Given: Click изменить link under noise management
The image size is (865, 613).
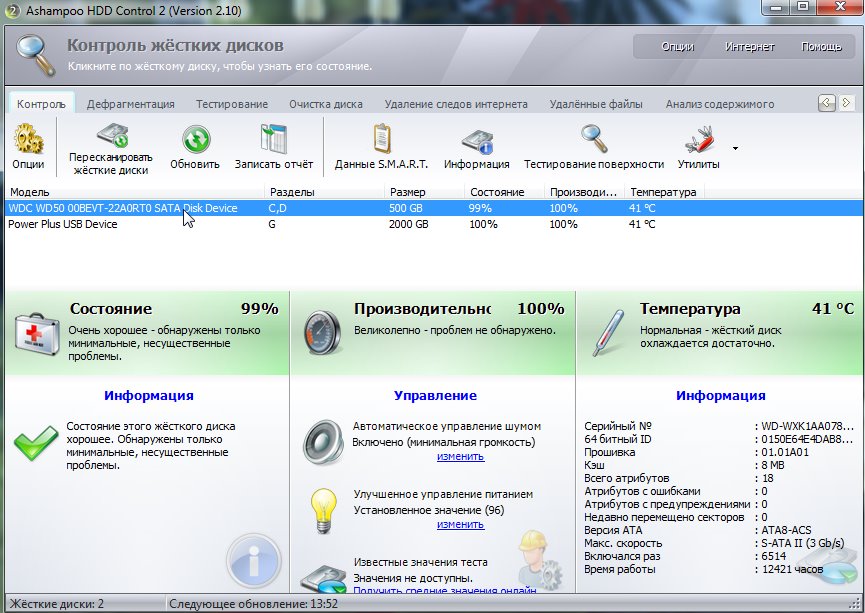Looking at the screenshot, I should pos(460,457).
